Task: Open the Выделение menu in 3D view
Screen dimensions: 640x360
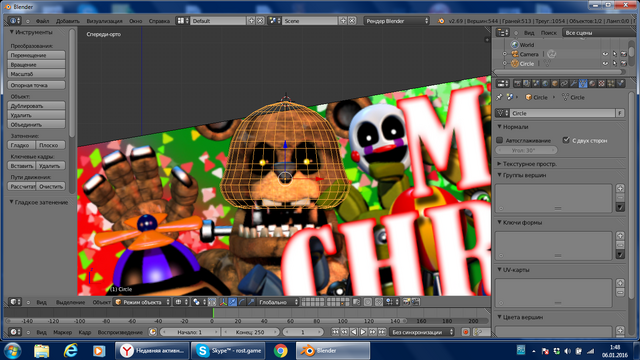Action: (70, 302)
